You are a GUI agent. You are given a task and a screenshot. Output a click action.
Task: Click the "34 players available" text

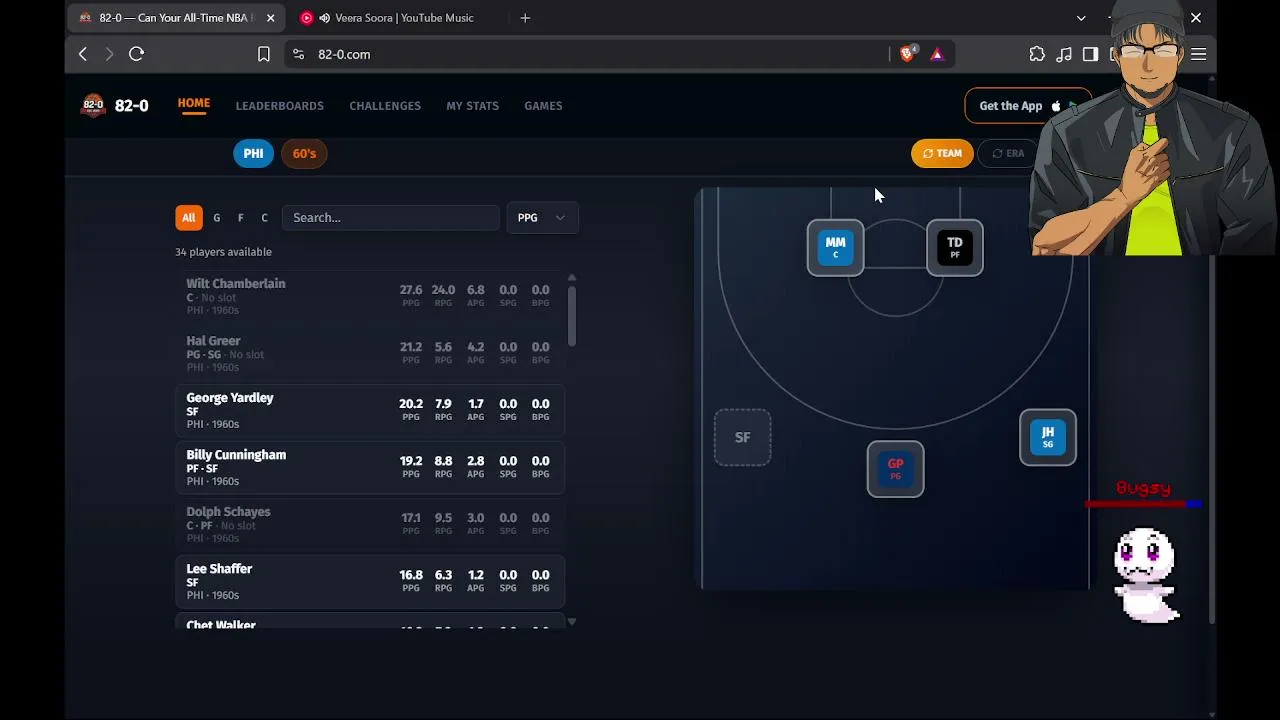point(223,252)
